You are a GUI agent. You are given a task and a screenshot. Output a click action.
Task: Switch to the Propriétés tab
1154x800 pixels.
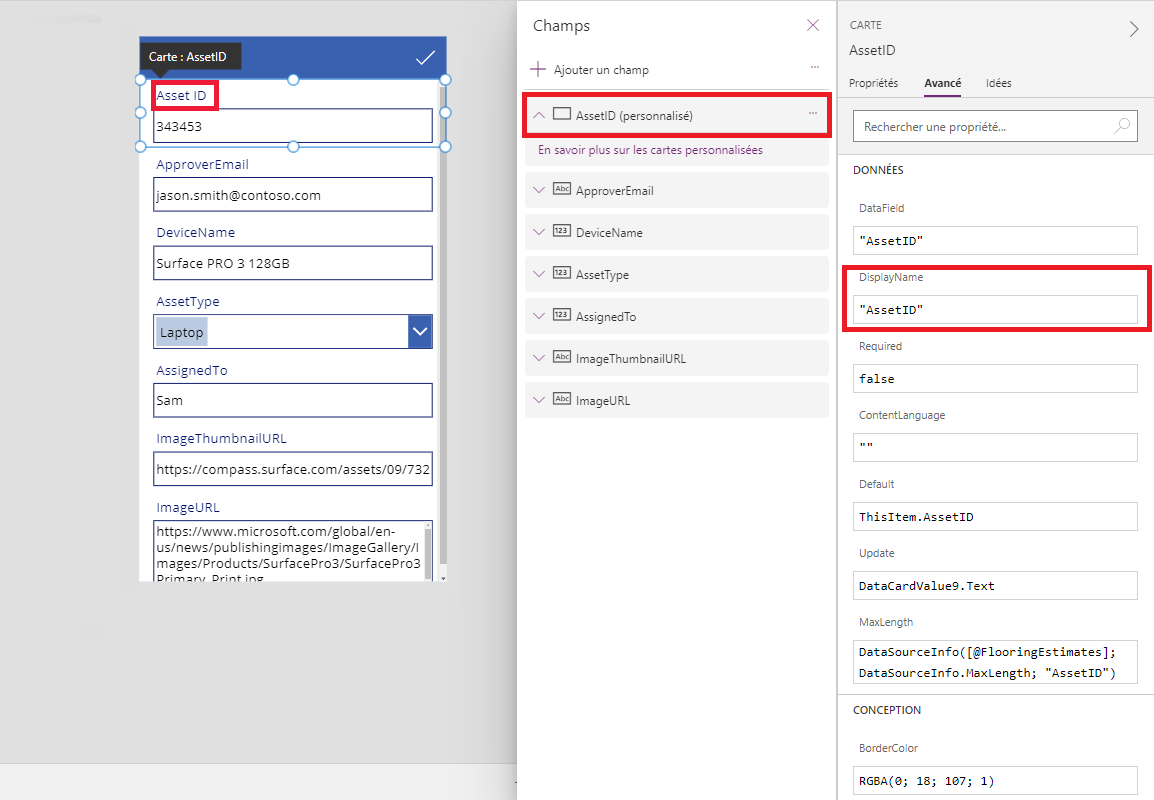(x=874, y=83)
